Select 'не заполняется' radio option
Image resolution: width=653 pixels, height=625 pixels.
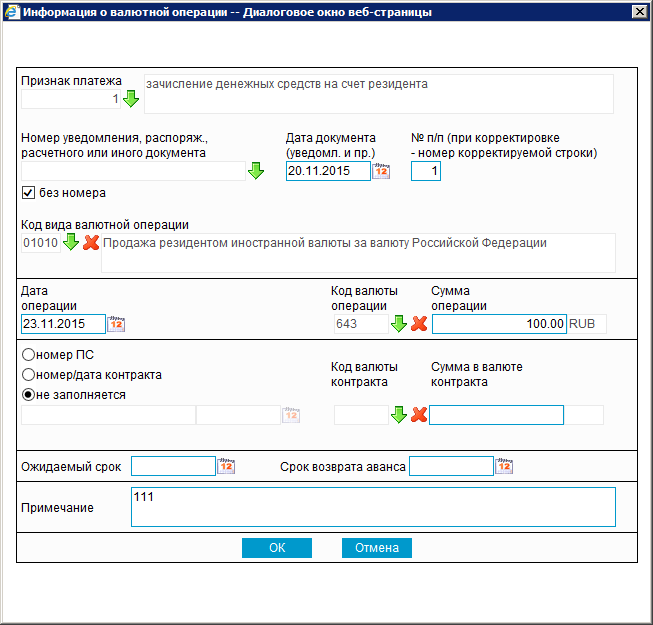pos(28,394)
